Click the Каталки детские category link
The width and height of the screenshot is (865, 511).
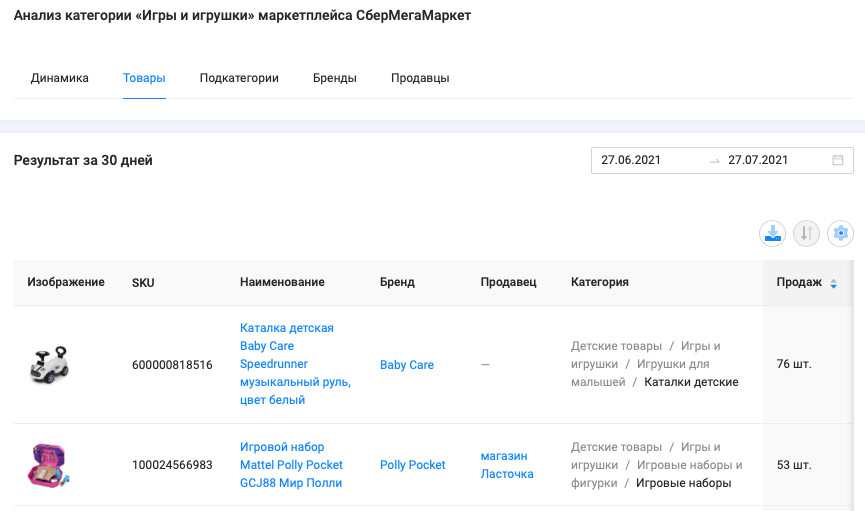(691, 382)
